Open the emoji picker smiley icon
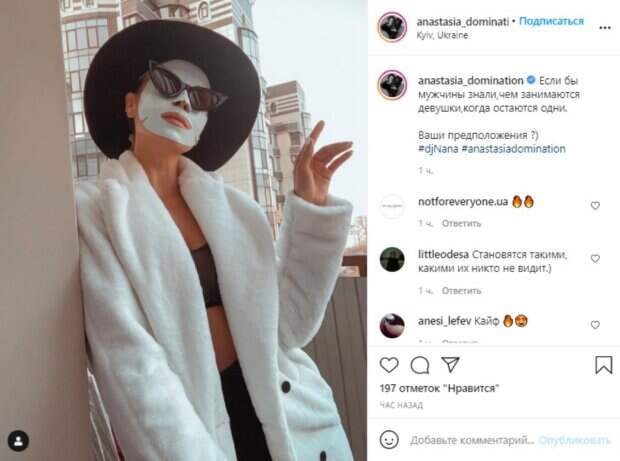This screenshot has height=461, width=620. [389, 440]
